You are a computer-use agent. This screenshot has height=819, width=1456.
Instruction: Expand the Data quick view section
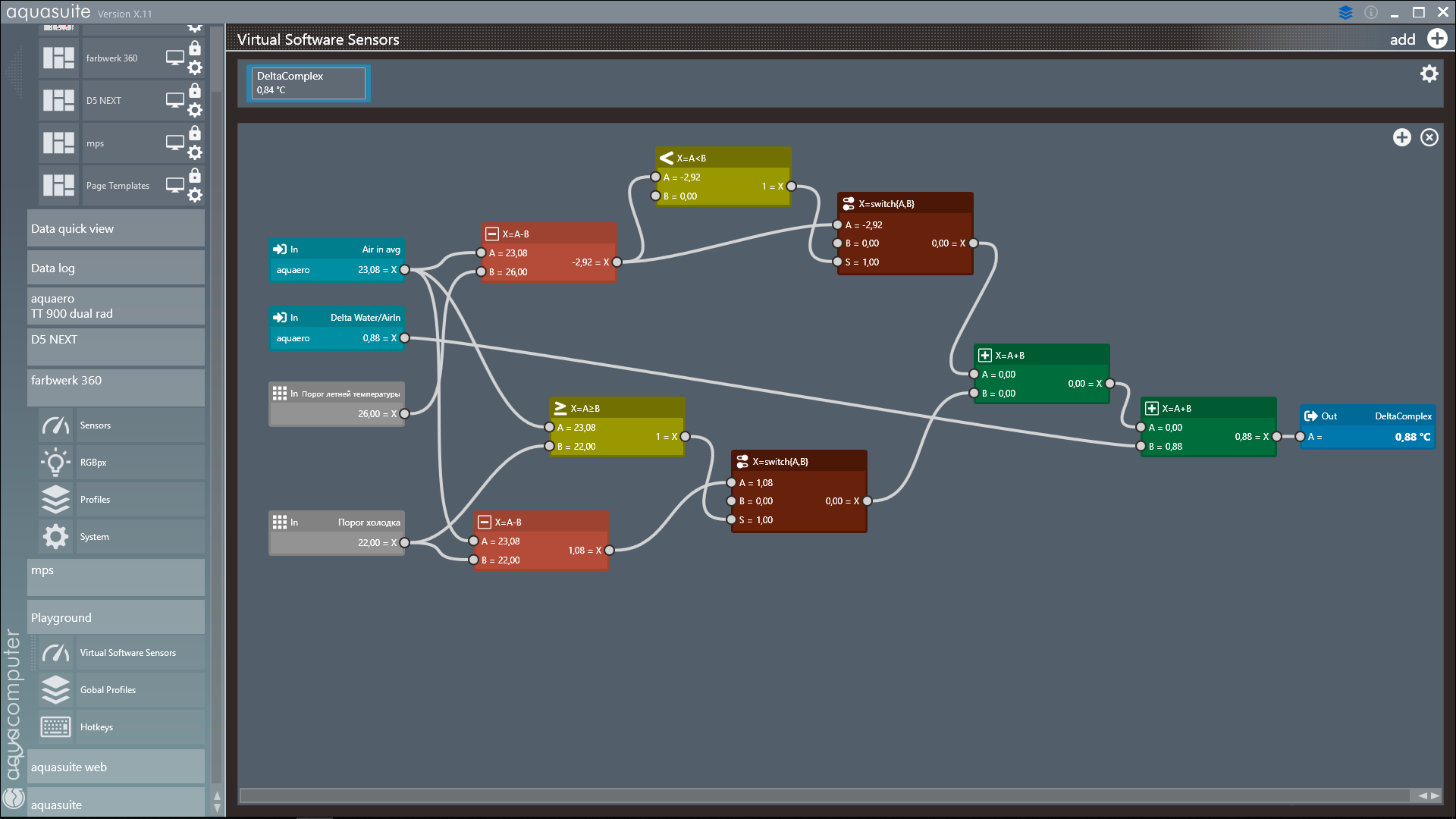coord(115,228)
